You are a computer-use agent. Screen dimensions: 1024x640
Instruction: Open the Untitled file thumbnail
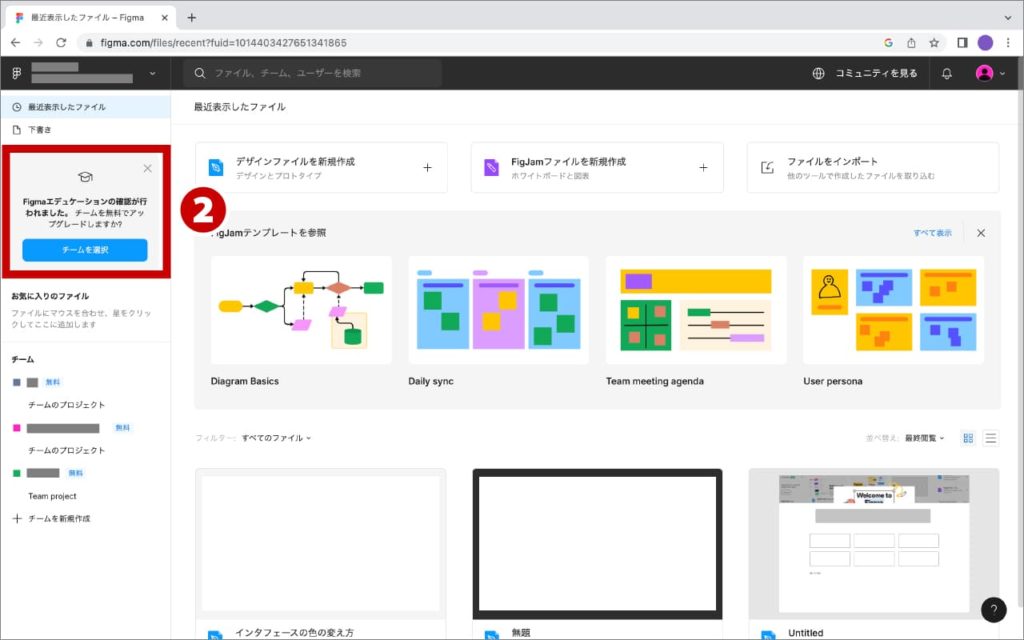tap(874, 543)
